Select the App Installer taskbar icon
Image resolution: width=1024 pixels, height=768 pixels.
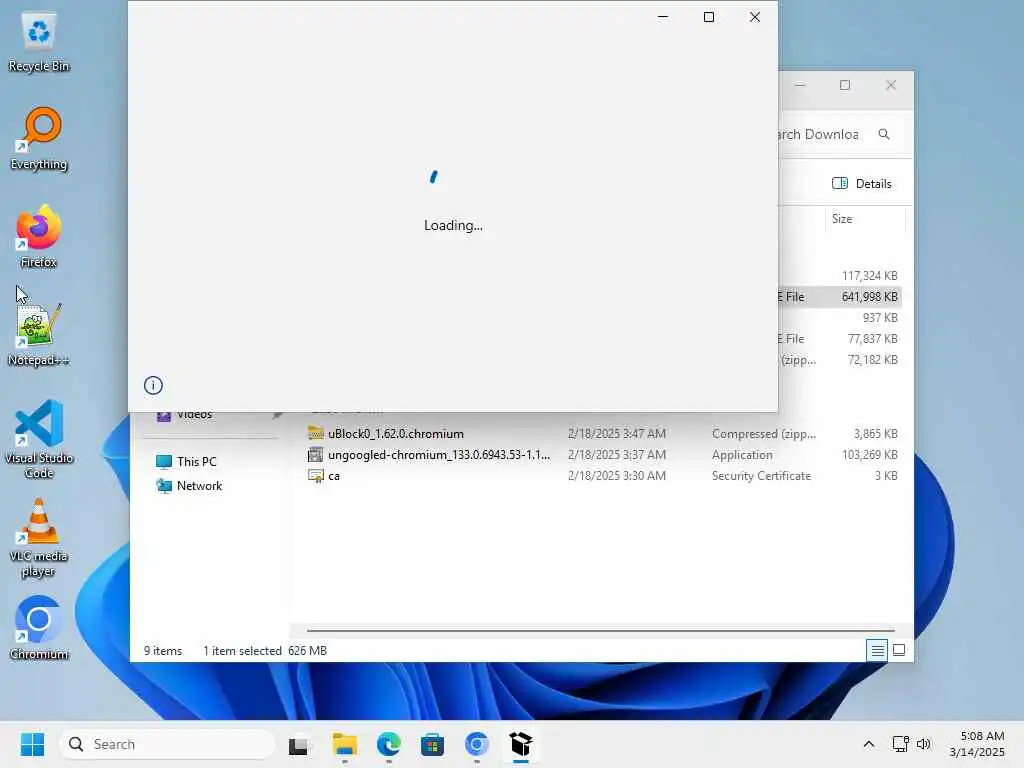point(520,744)
